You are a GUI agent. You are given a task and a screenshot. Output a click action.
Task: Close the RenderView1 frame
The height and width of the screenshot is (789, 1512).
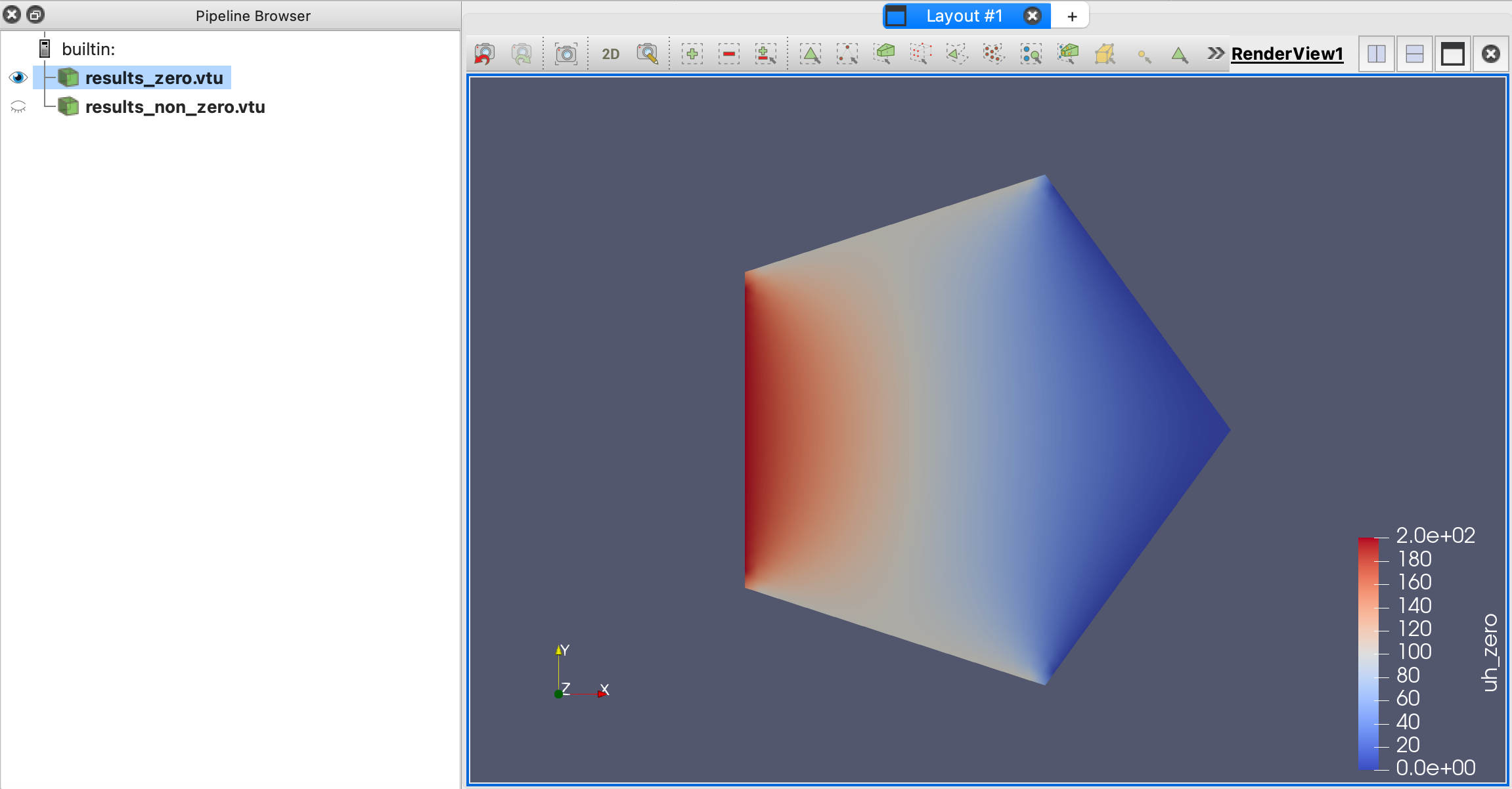(x=1491, y=54)
